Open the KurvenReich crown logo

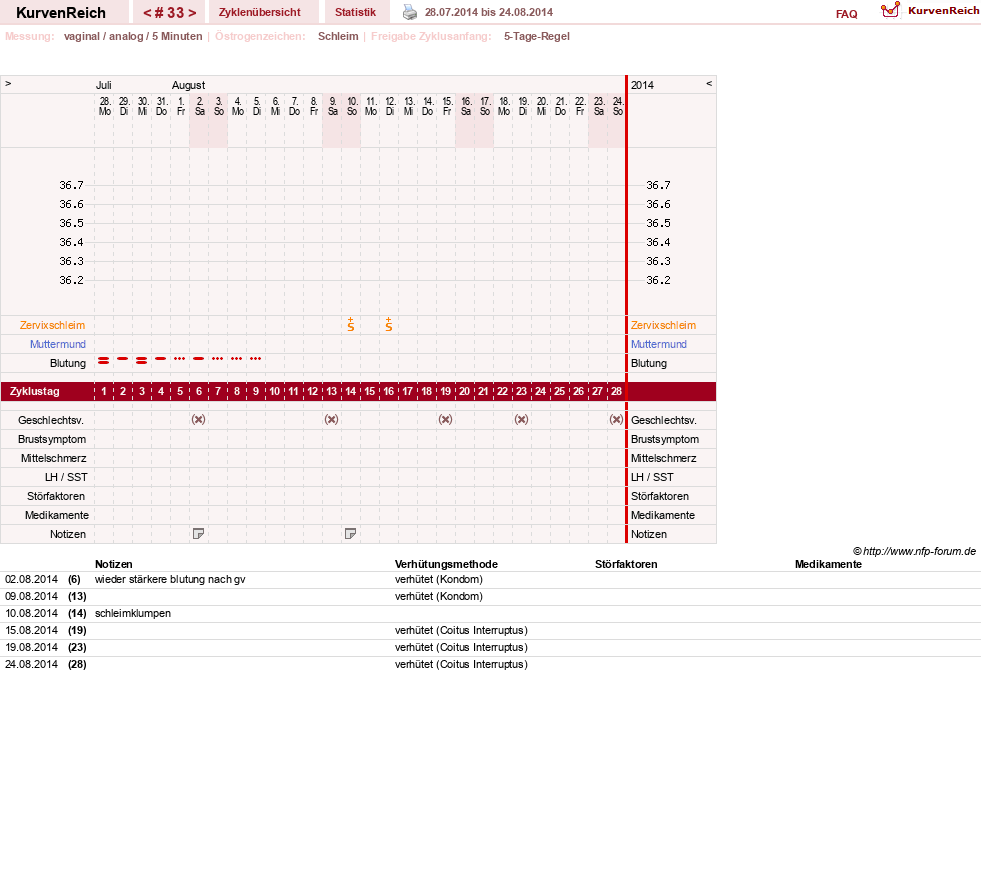pos(890,10)
